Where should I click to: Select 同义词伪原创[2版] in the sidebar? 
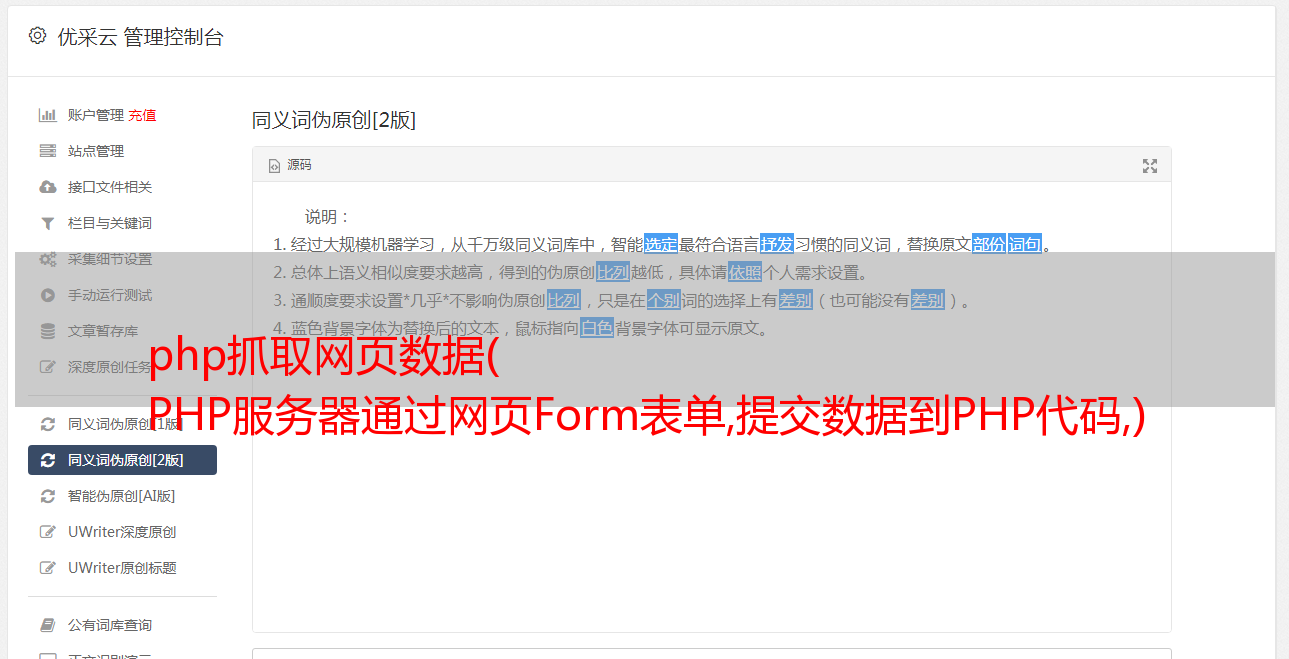coord(122,460)
